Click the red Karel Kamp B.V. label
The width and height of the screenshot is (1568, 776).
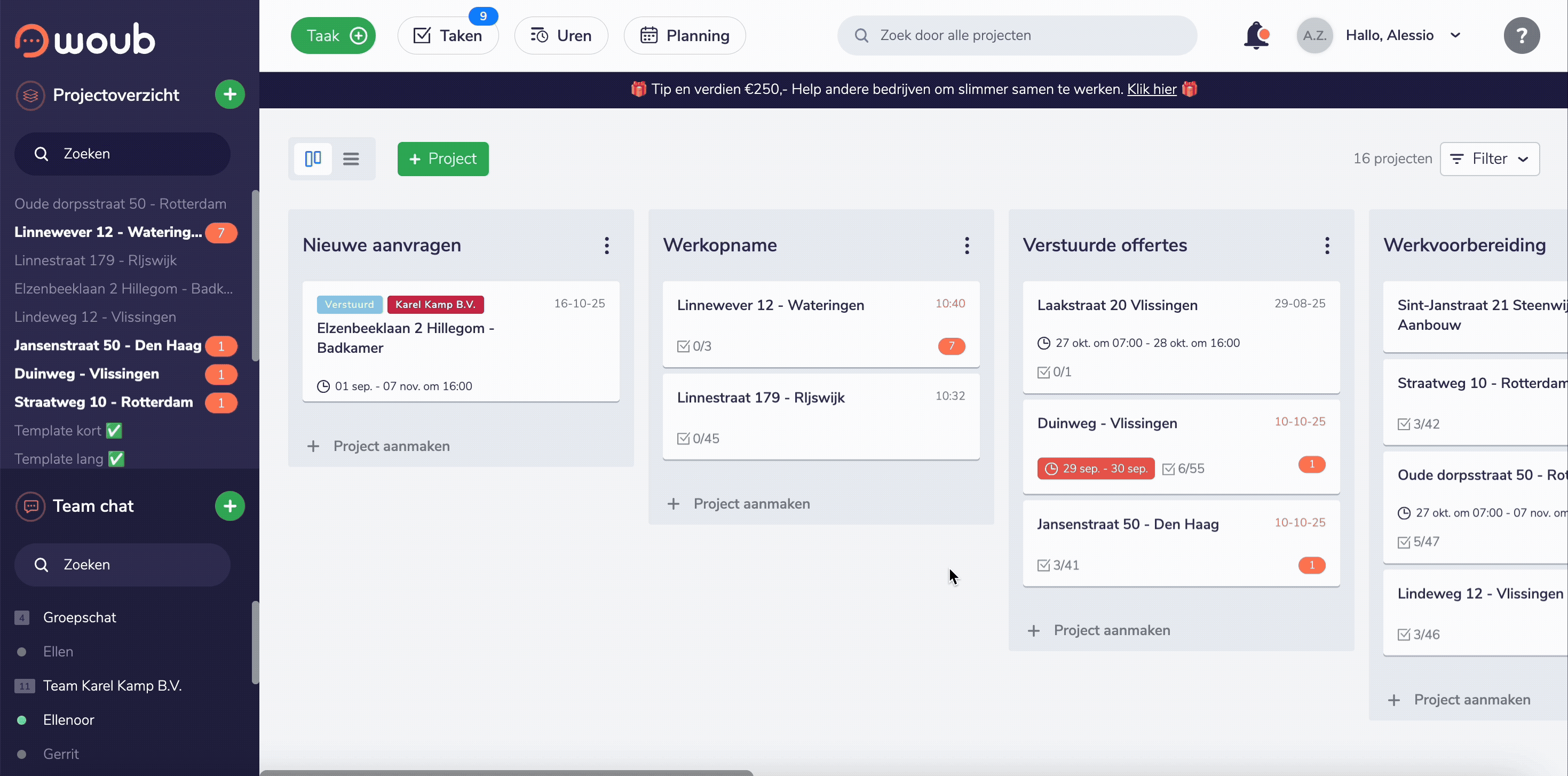pyautogui.click(x=435, y=304)
